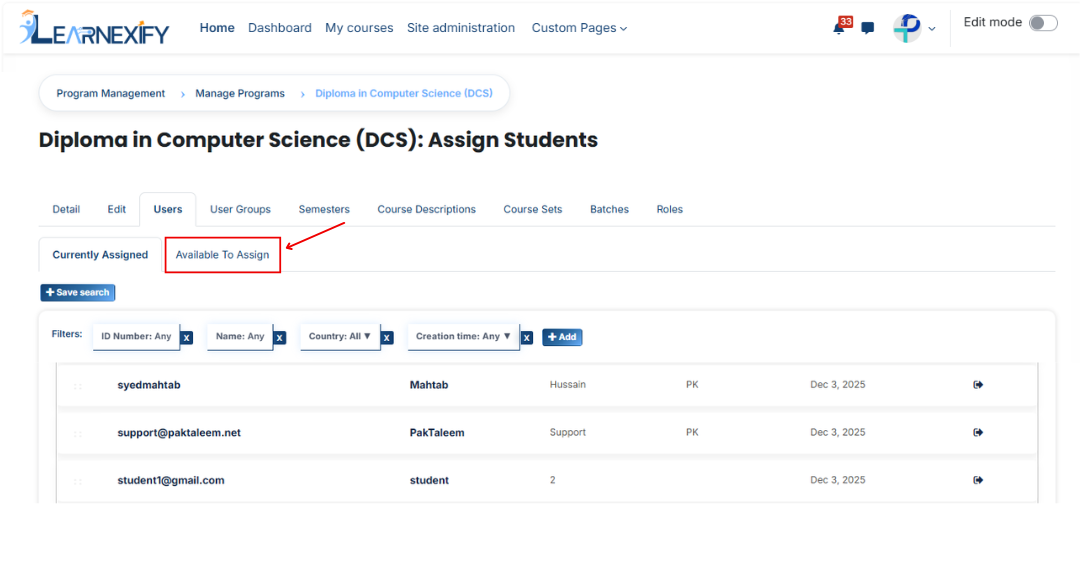Image resolution: width=1080 pixels, height=566 pixels.
Task: Select the Currently Assigned sub-tab
Action: click(x=101, y=255)
